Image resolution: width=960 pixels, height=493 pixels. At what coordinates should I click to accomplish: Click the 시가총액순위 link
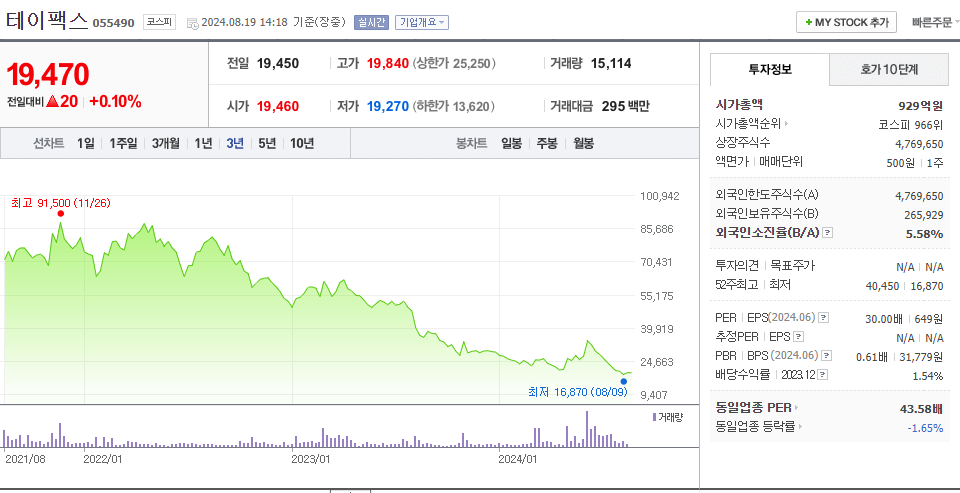point(748,124)
